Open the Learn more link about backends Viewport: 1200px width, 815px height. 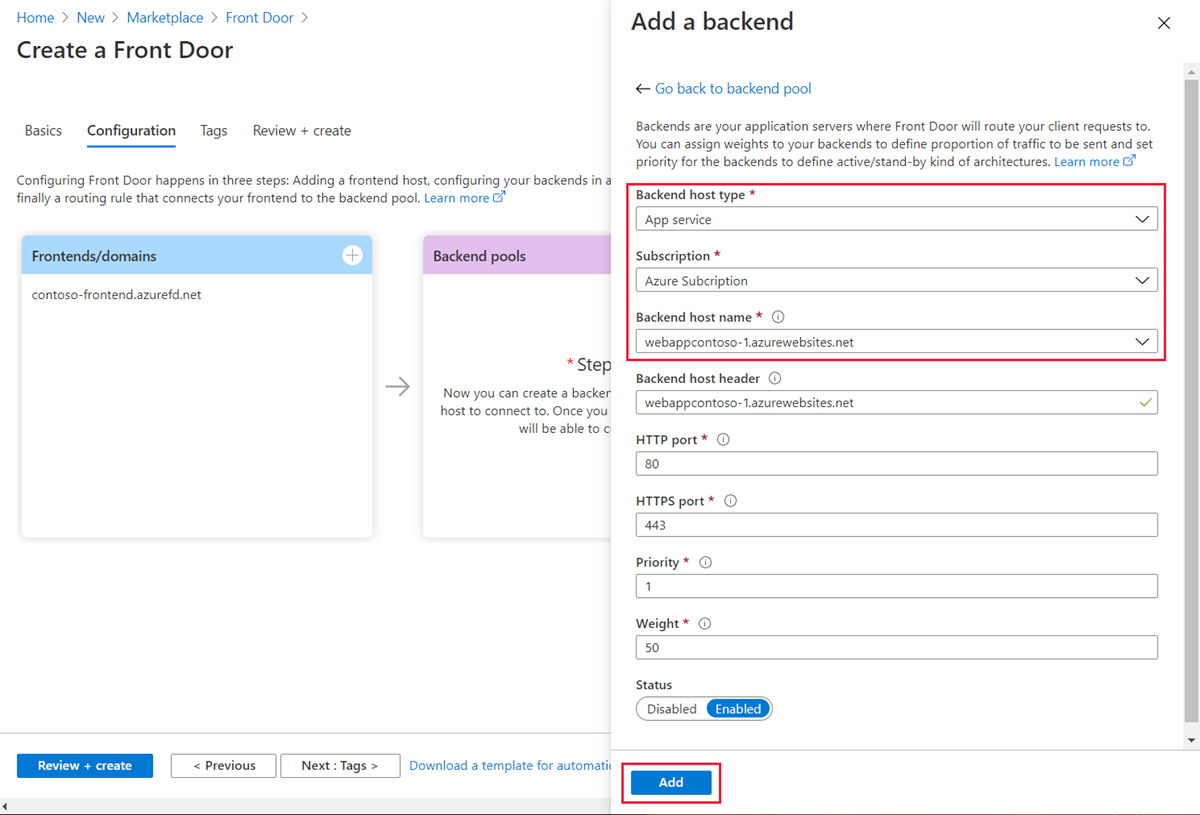[x=1089, y=161]
